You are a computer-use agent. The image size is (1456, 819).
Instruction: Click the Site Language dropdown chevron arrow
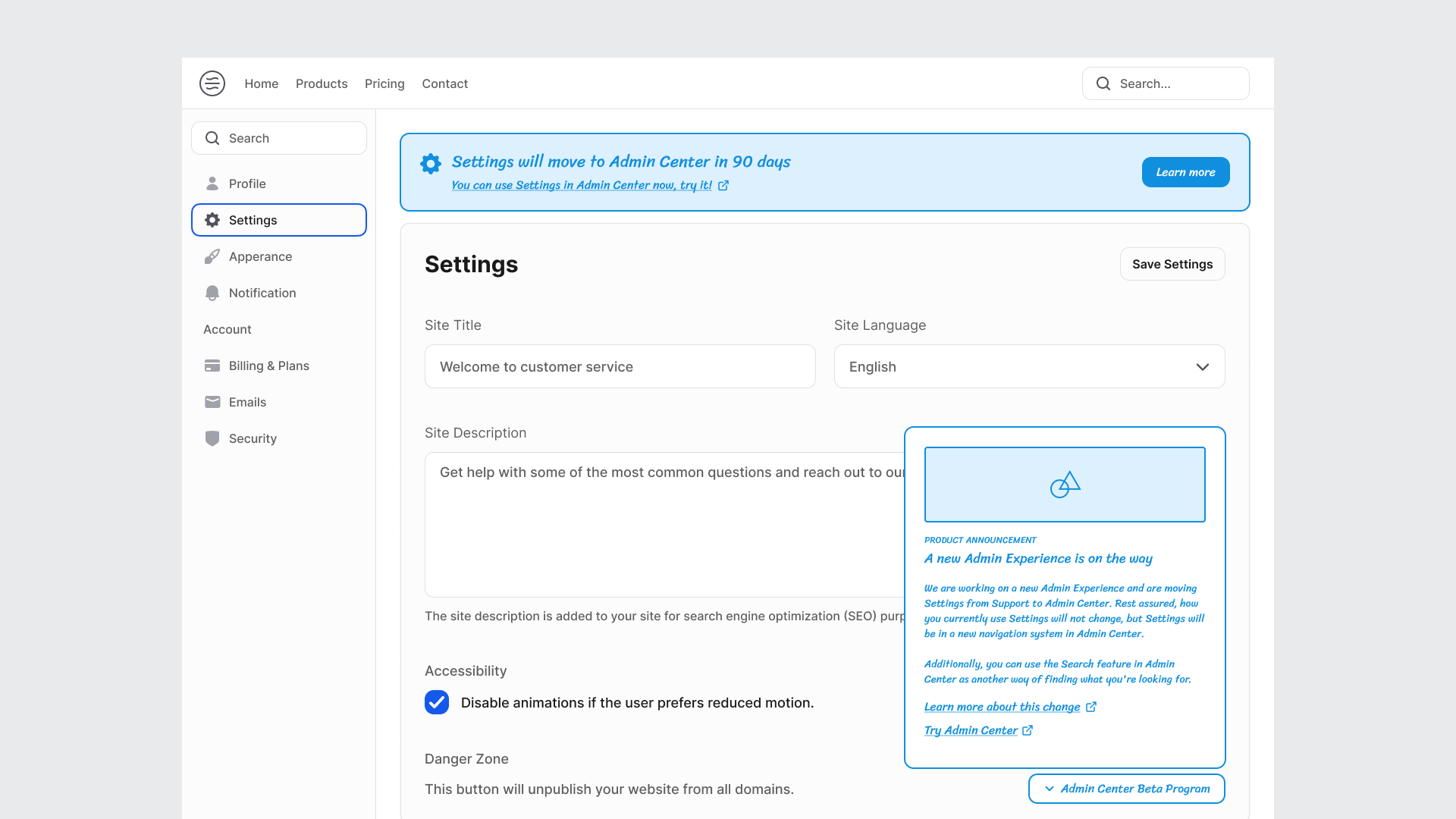(1202, 367)
